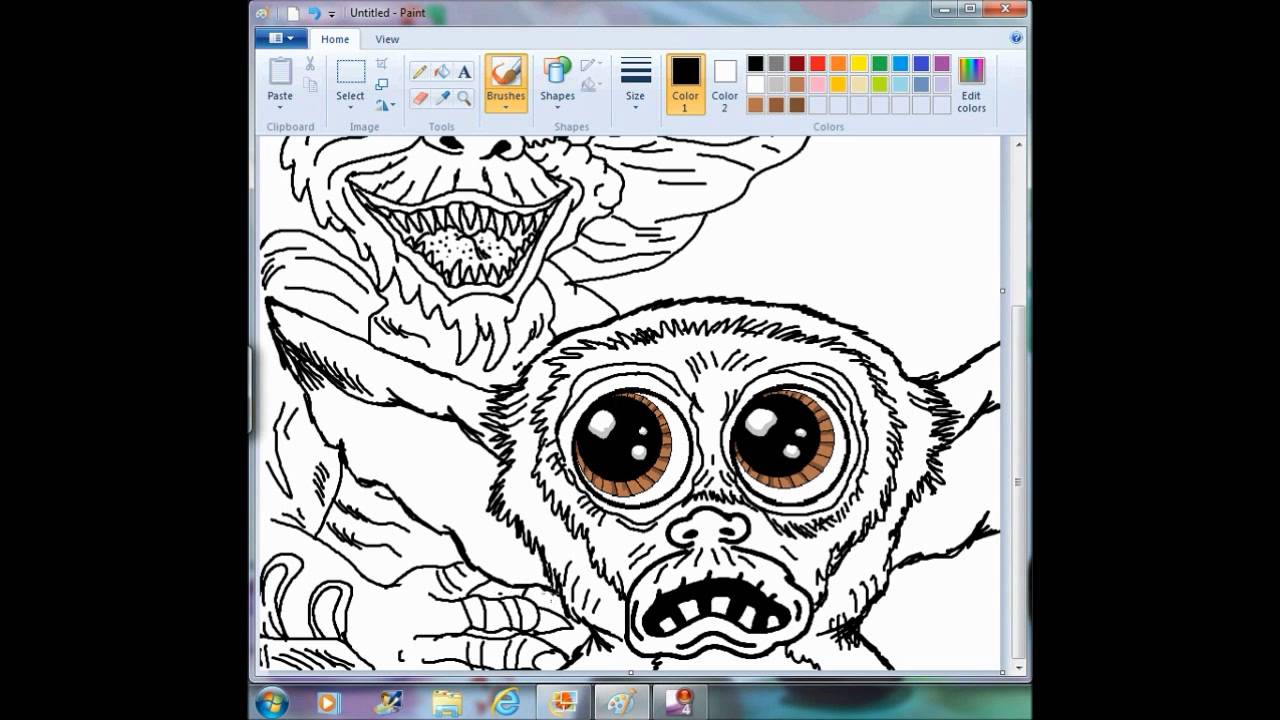Image resolution: width=1280 pixels, height=720 pixels.
Task: Select the Text tool
Action: tap(464, 72)
